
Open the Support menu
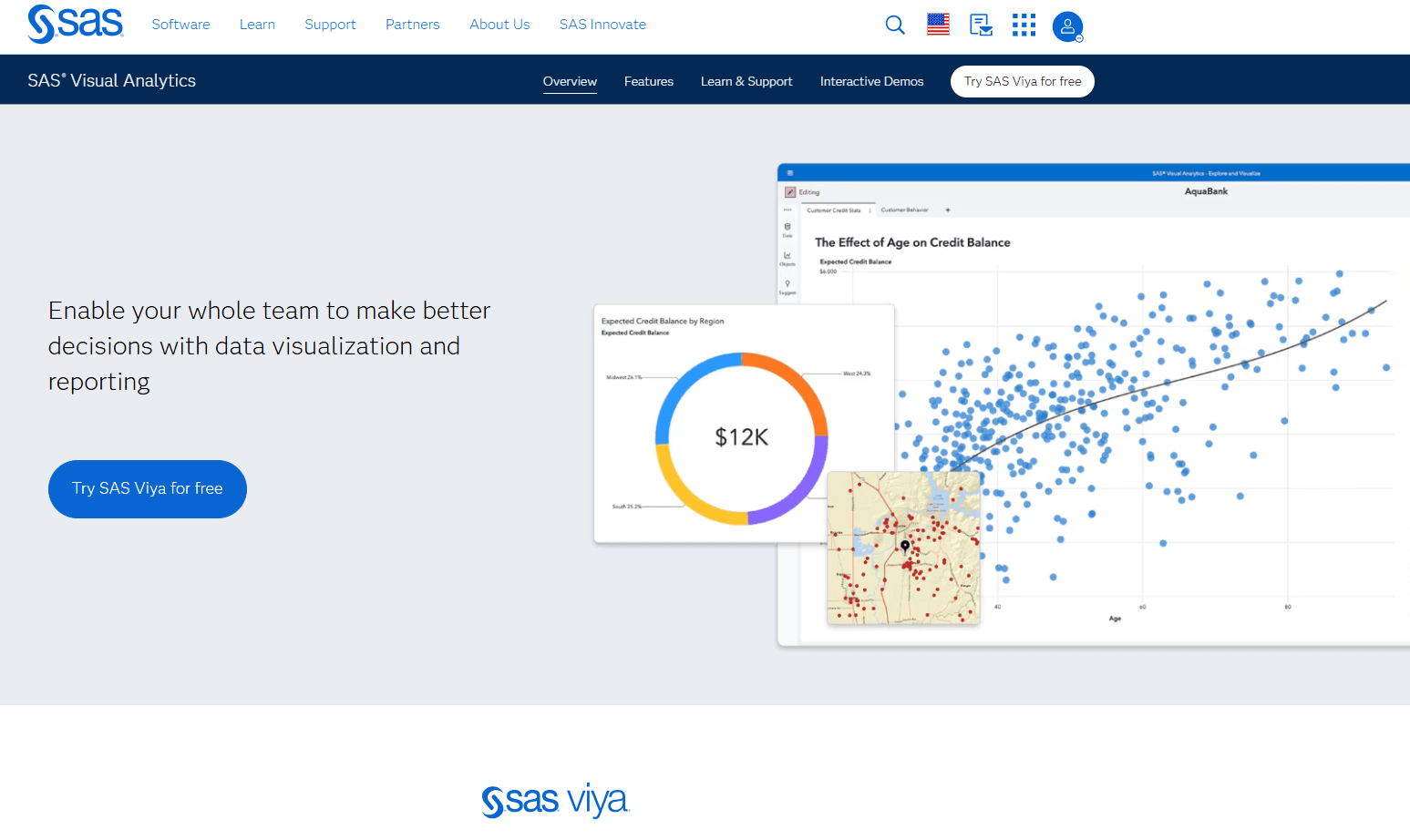click(330, 25)
